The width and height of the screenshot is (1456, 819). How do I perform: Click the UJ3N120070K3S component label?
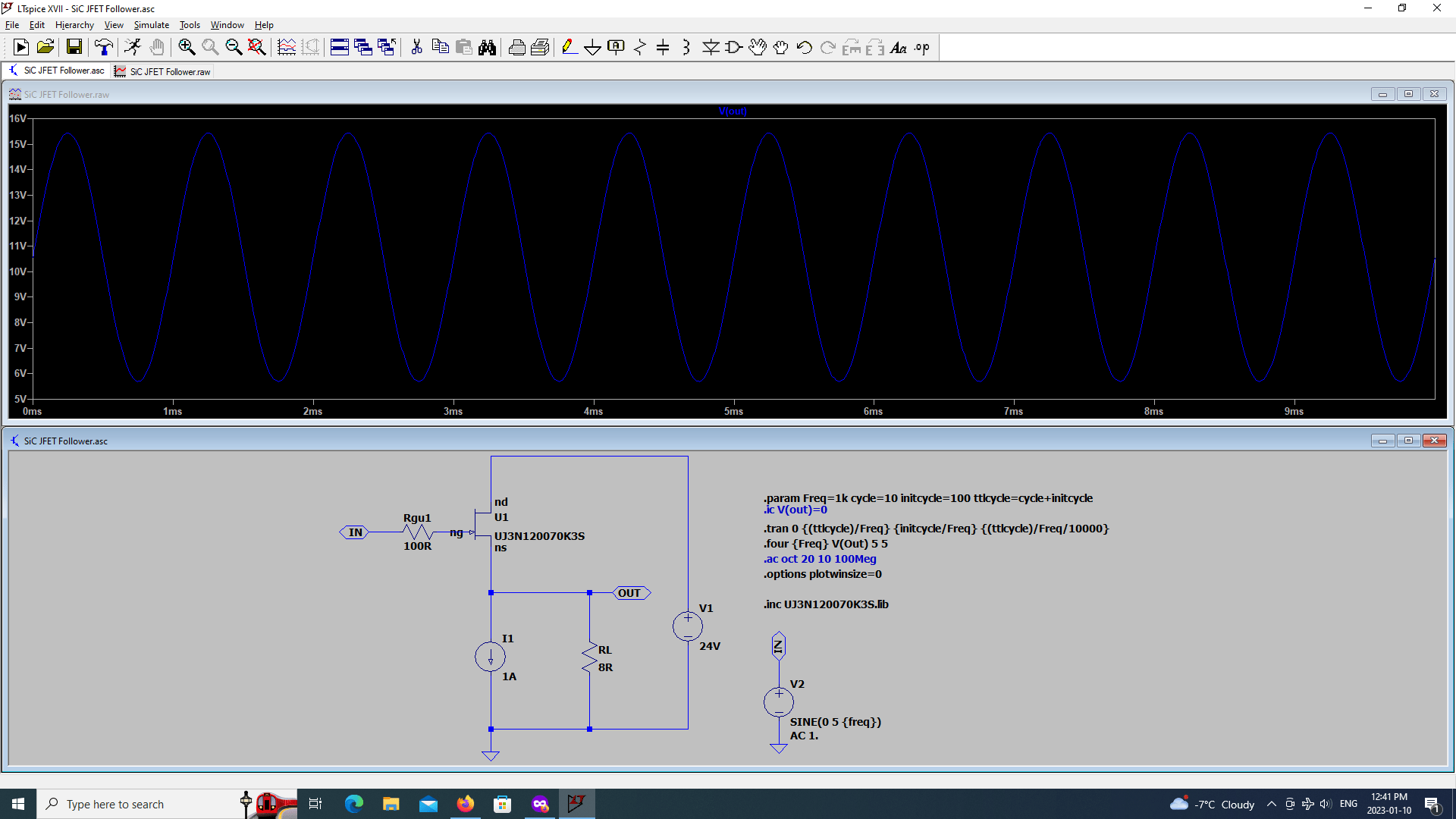[539, 536]
